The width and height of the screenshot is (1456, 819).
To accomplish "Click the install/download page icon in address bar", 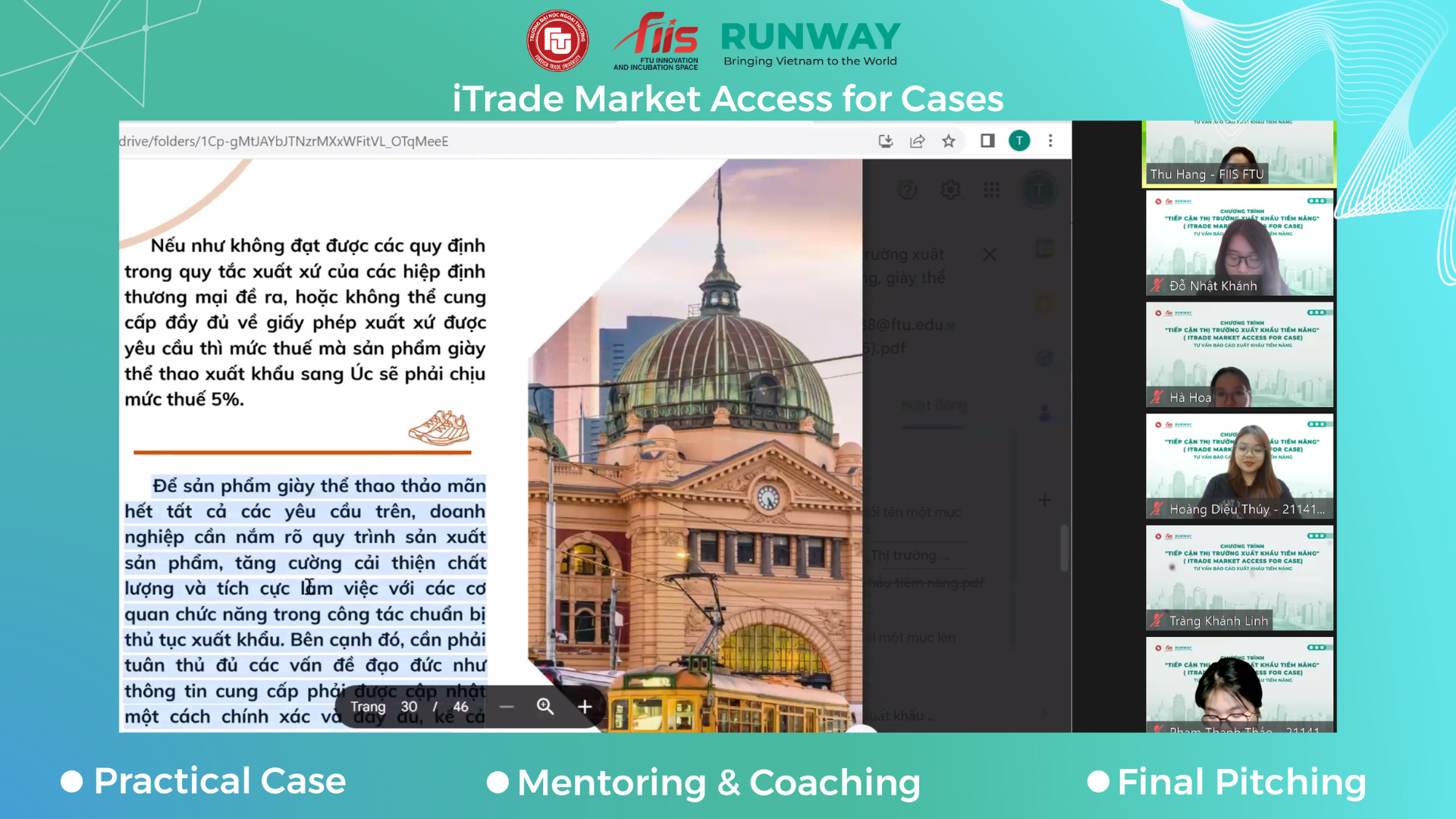I will click(x=885, y=141).
